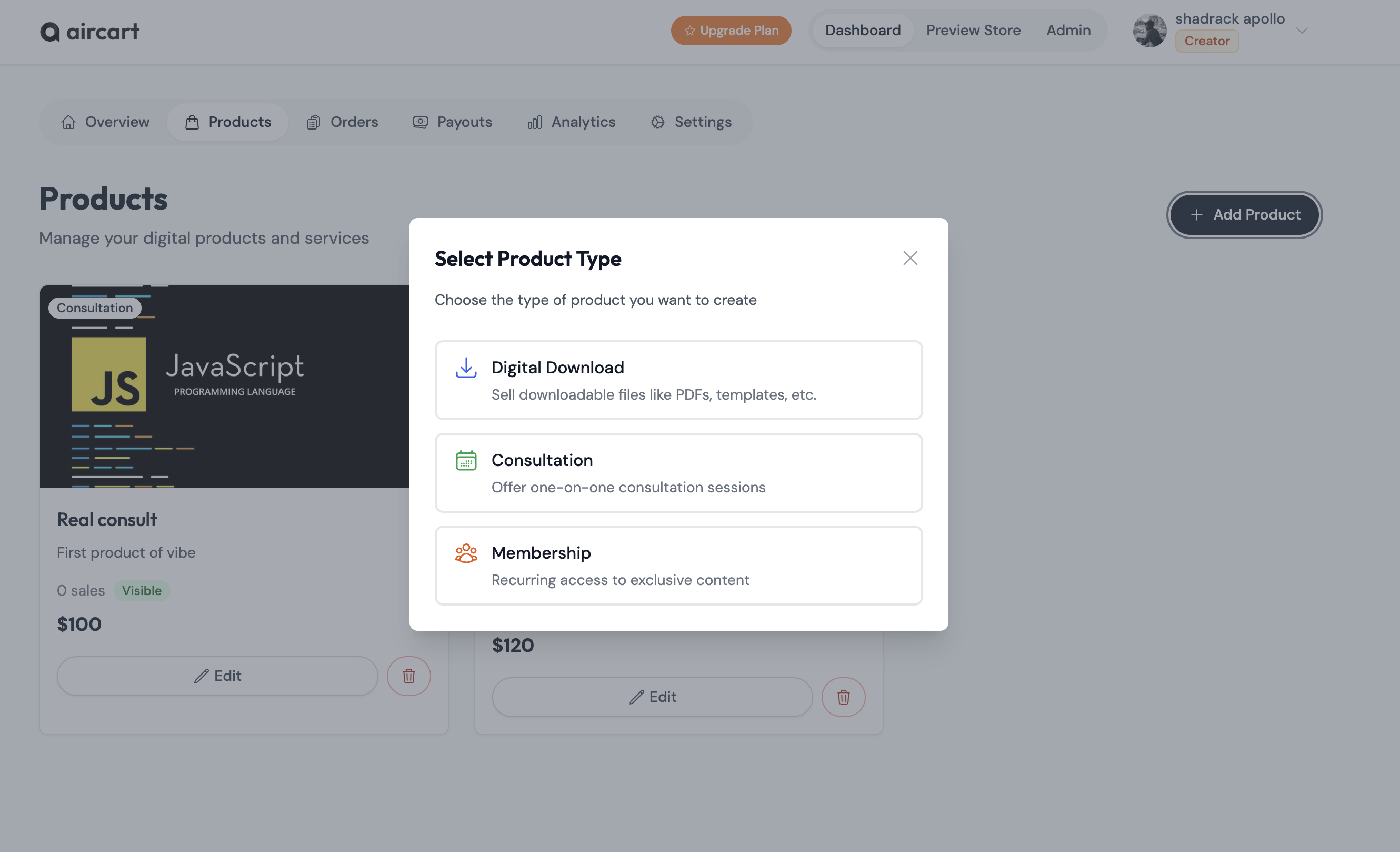The height and width of the screenshot is (852, 1400).
Task: Click the Upgrade Plan button
Action: coord(731,31)
